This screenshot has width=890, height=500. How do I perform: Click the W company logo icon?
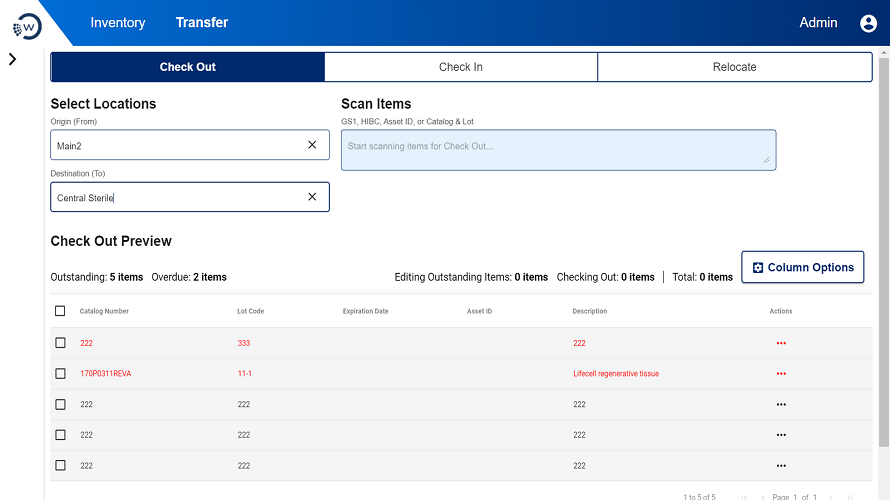pyautogui.click(x=27, y=26)
